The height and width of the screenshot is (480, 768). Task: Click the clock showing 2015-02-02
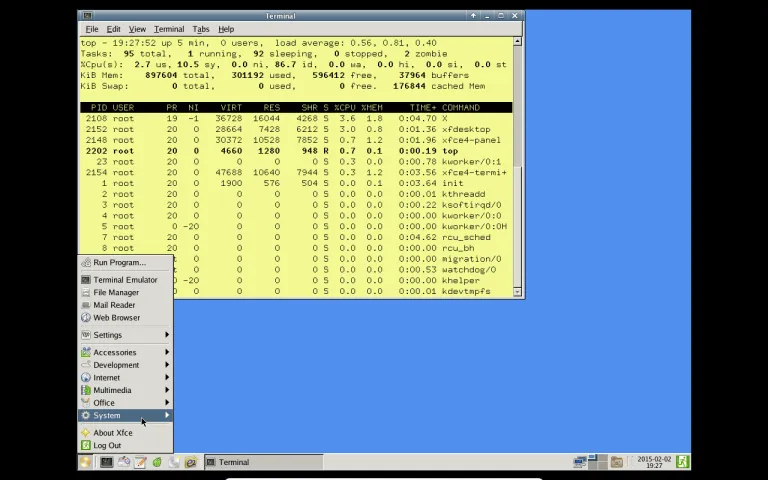[x=654, y=462]
